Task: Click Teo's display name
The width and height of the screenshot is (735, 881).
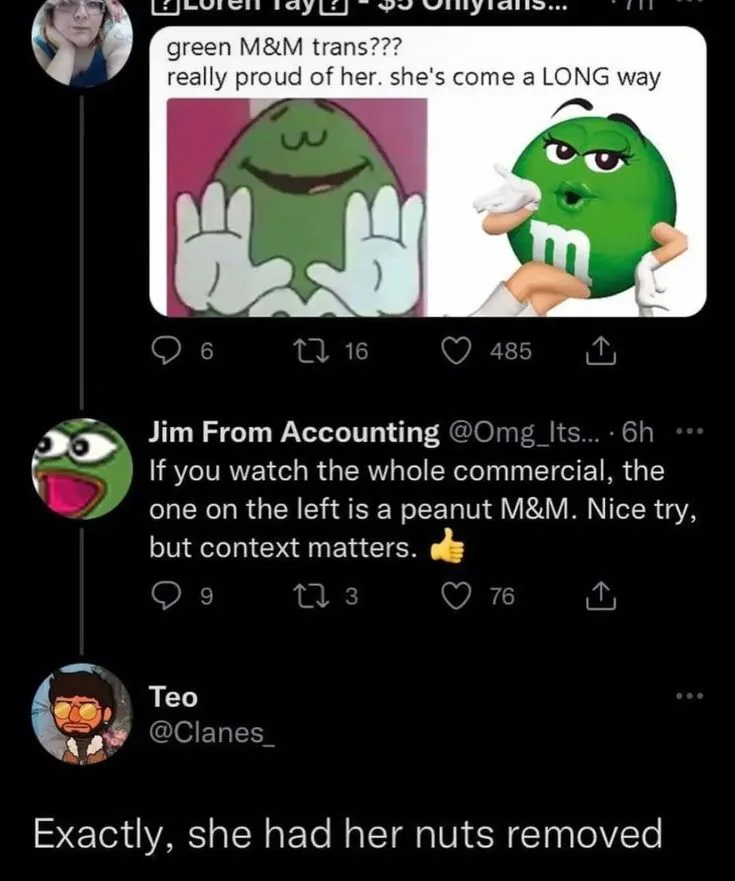Action: [173, 696]
